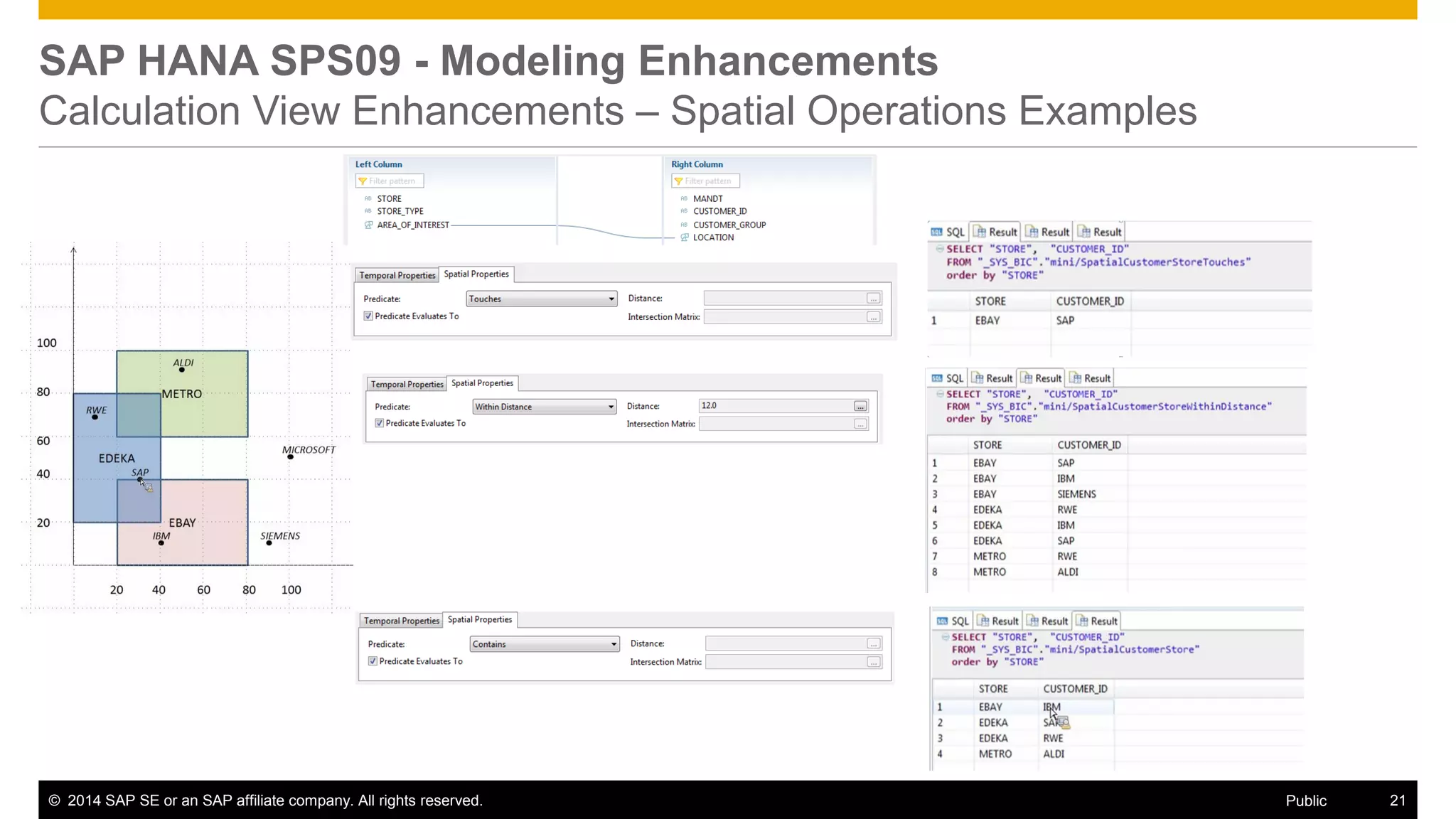Image resolution: width=1456 pixels, height=819 pixels.
Task: Click browse button beside Intersection Matrix in Contains panel
Action: (x=874, y=662)
